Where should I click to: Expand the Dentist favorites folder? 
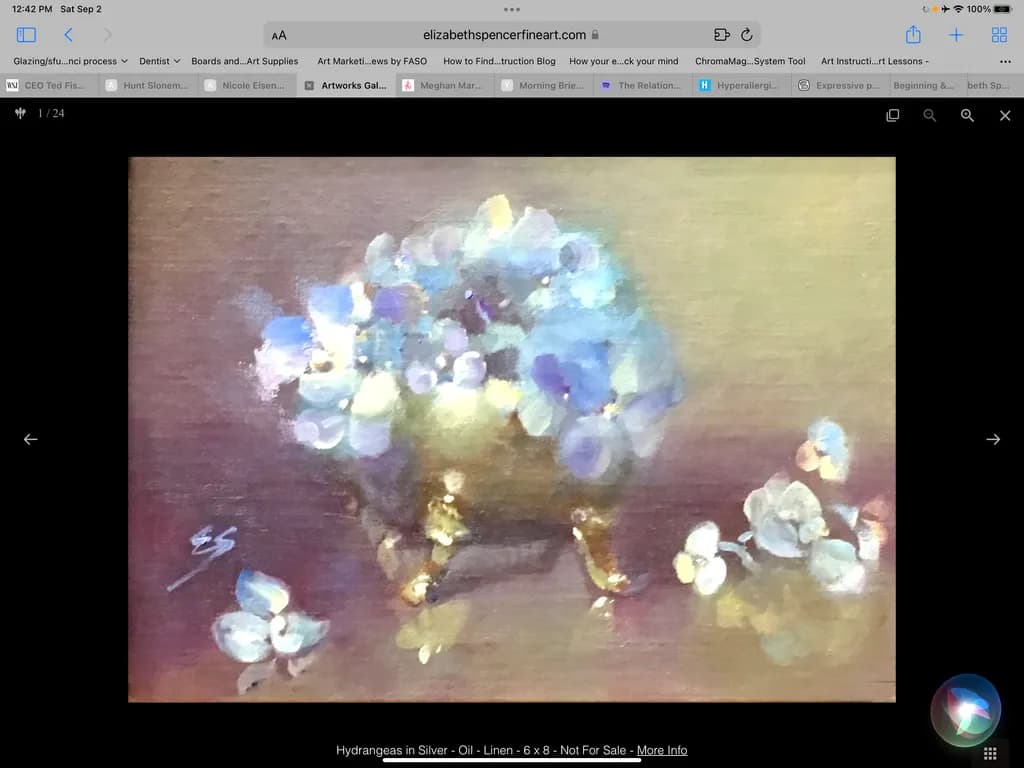[x=159, y=61]
